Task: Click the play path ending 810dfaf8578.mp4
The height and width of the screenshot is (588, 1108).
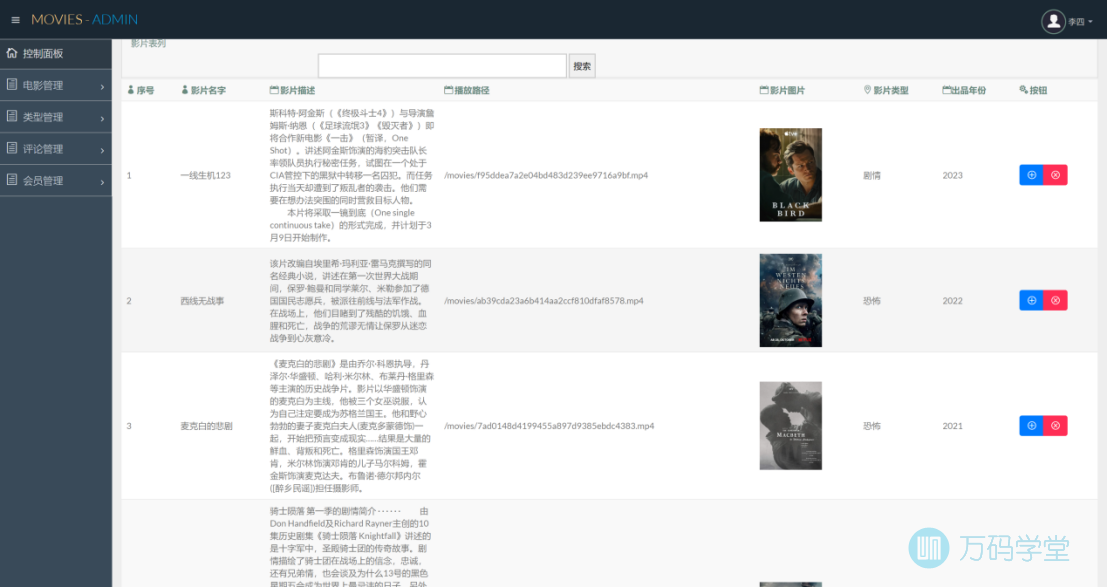Action: click(543, 301)
